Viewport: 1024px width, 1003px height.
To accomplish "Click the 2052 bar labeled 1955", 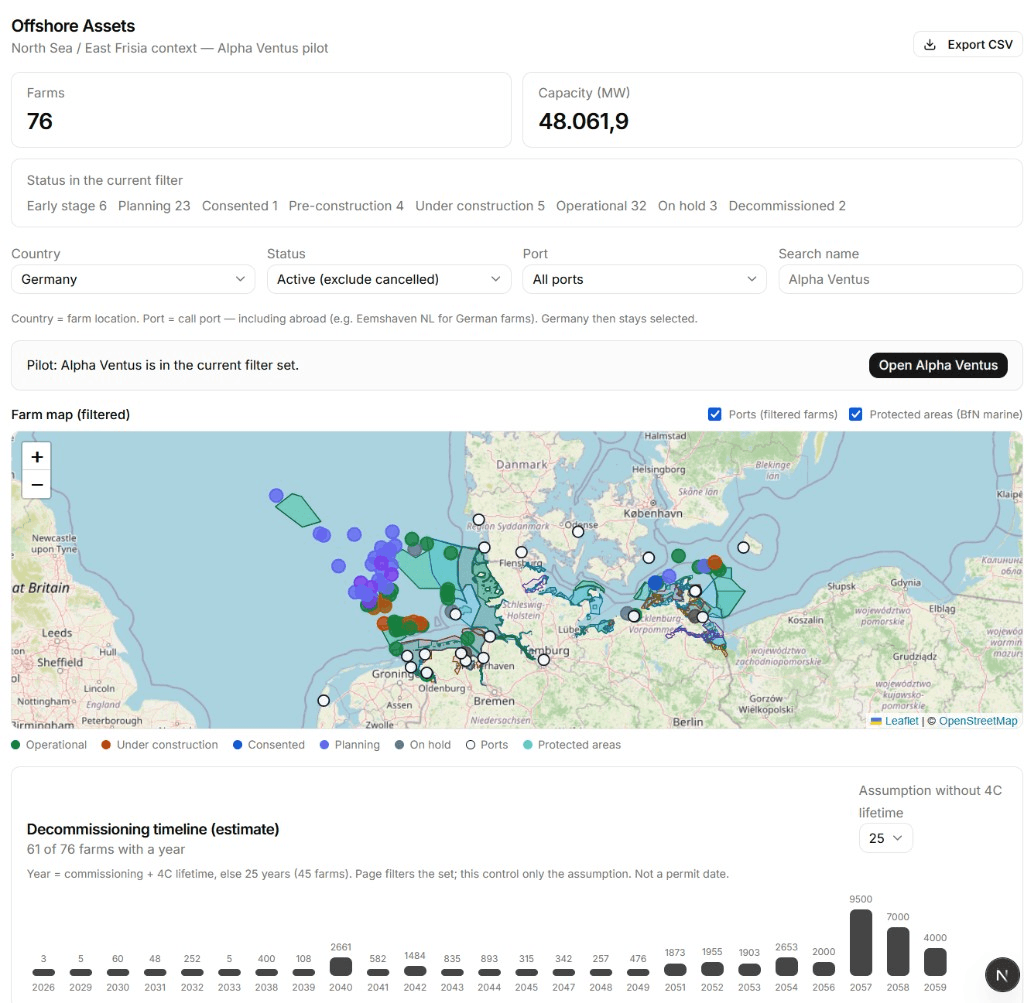I will (x=712, y=969).
